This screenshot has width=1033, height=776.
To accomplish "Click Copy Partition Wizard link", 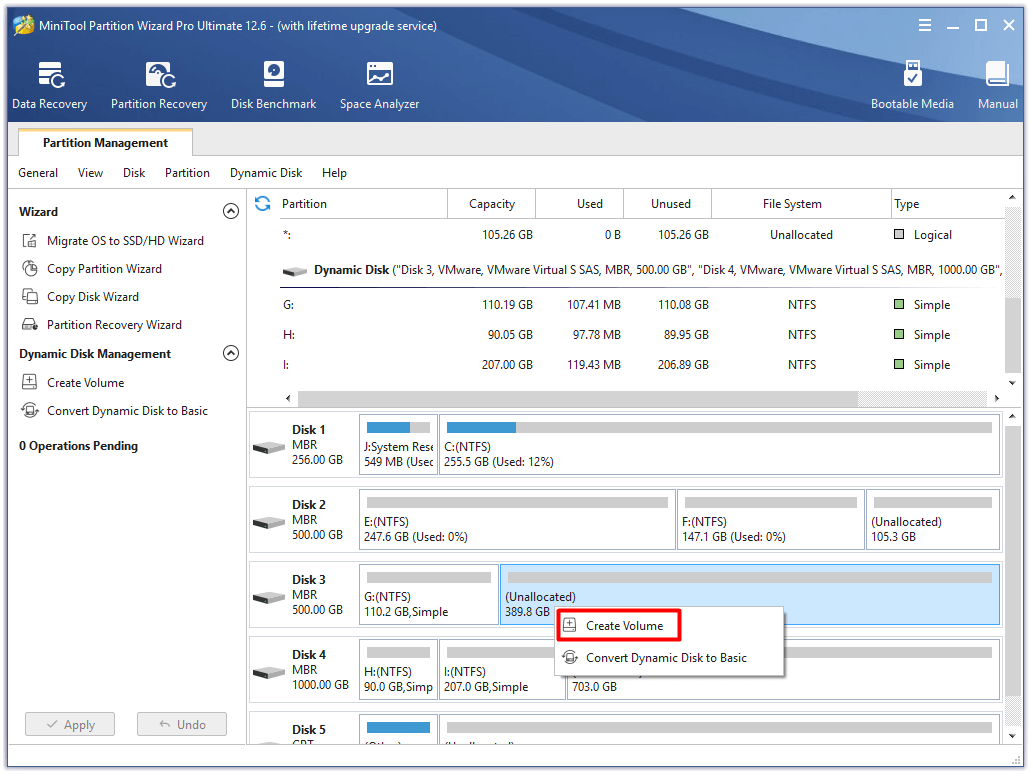I will point(104,269).
